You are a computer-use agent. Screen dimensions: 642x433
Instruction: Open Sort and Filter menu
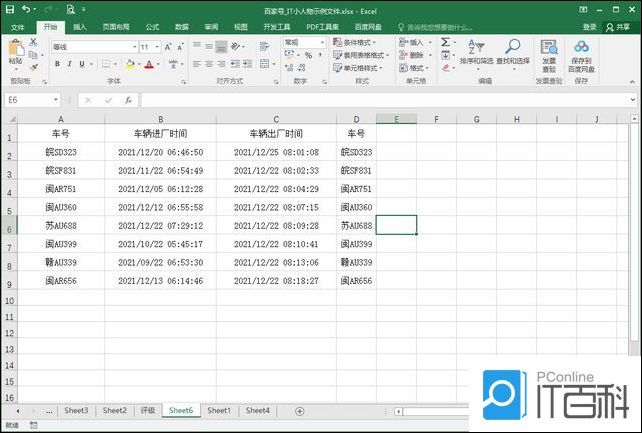476,53
